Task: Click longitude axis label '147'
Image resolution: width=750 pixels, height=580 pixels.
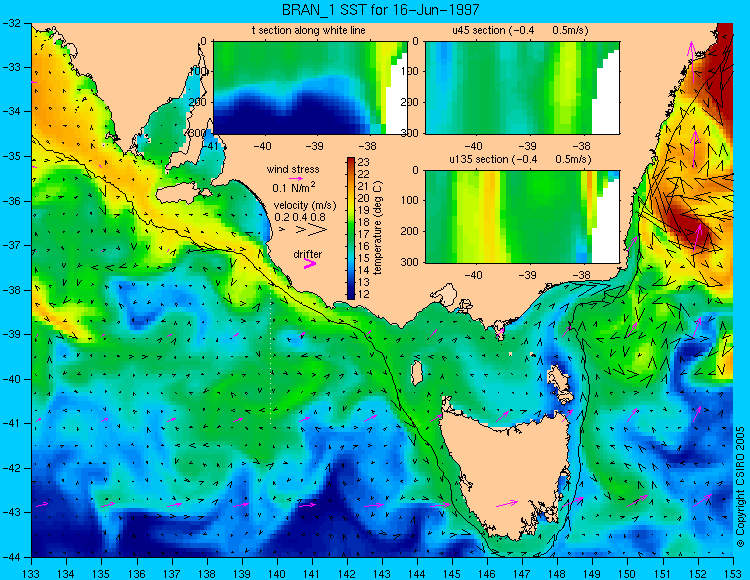Action: tap(522, 574)
